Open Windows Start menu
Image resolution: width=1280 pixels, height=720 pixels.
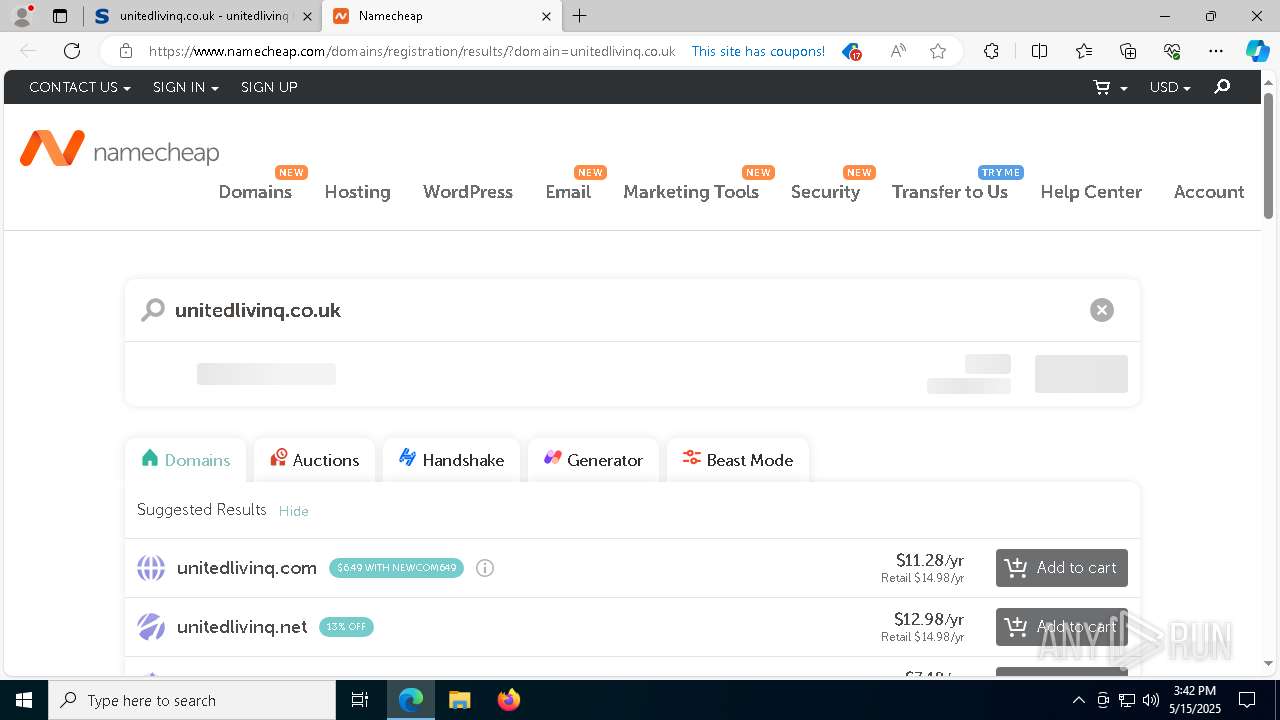coord(24,700)
